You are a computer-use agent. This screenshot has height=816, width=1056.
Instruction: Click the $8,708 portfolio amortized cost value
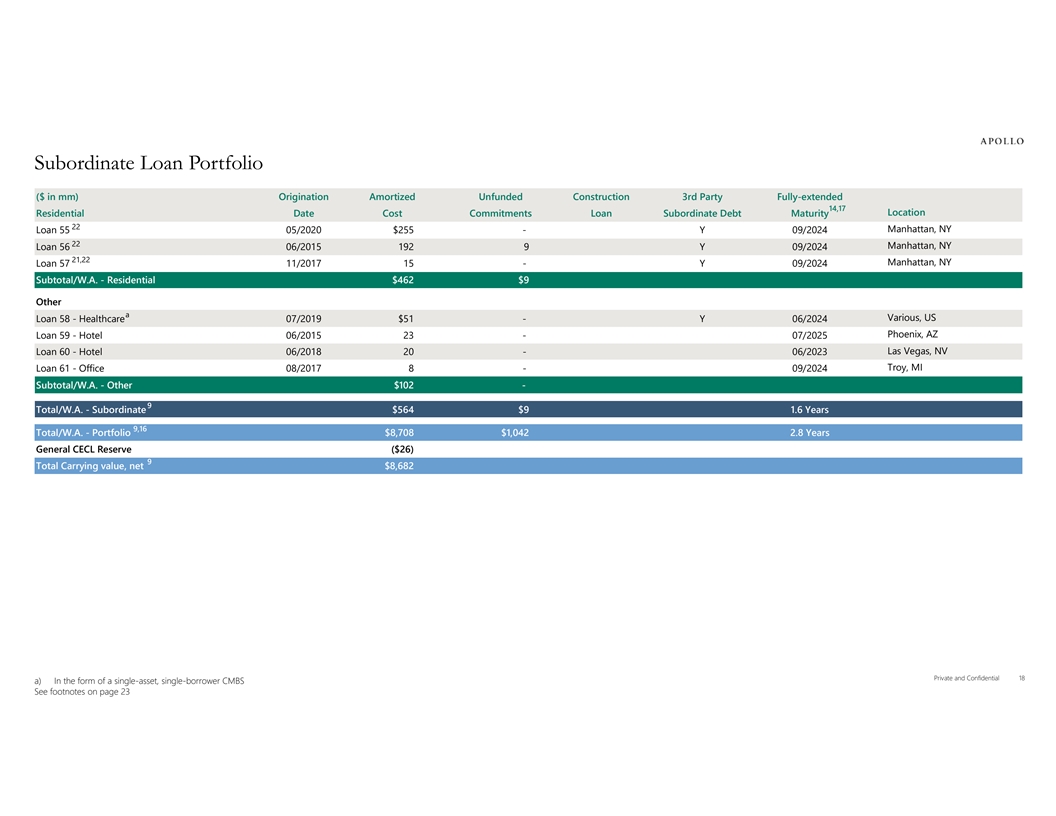(x=399, y=433)
